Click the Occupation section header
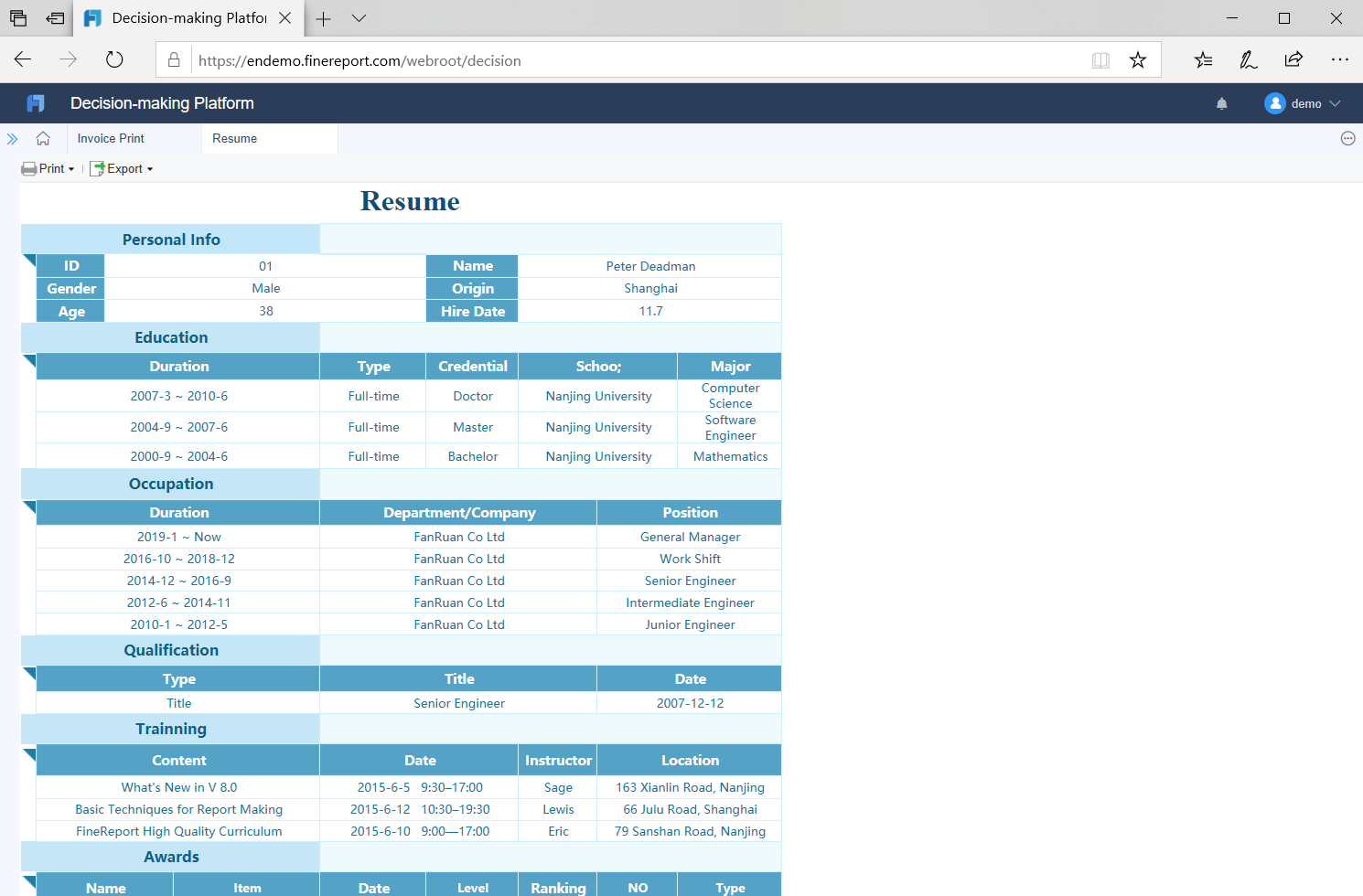This screenshot has width=1363, height=896. [171, 484]
